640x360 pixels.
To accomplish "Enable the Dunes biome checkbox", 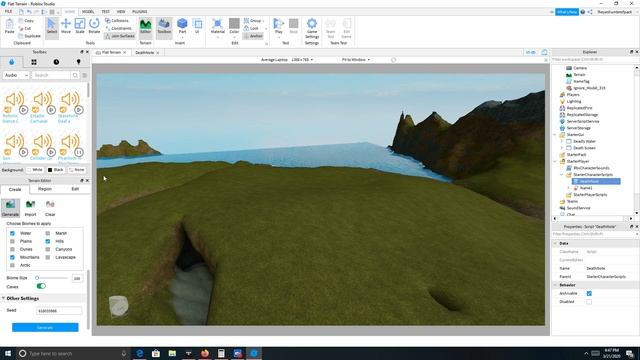I will pos(12,249).
